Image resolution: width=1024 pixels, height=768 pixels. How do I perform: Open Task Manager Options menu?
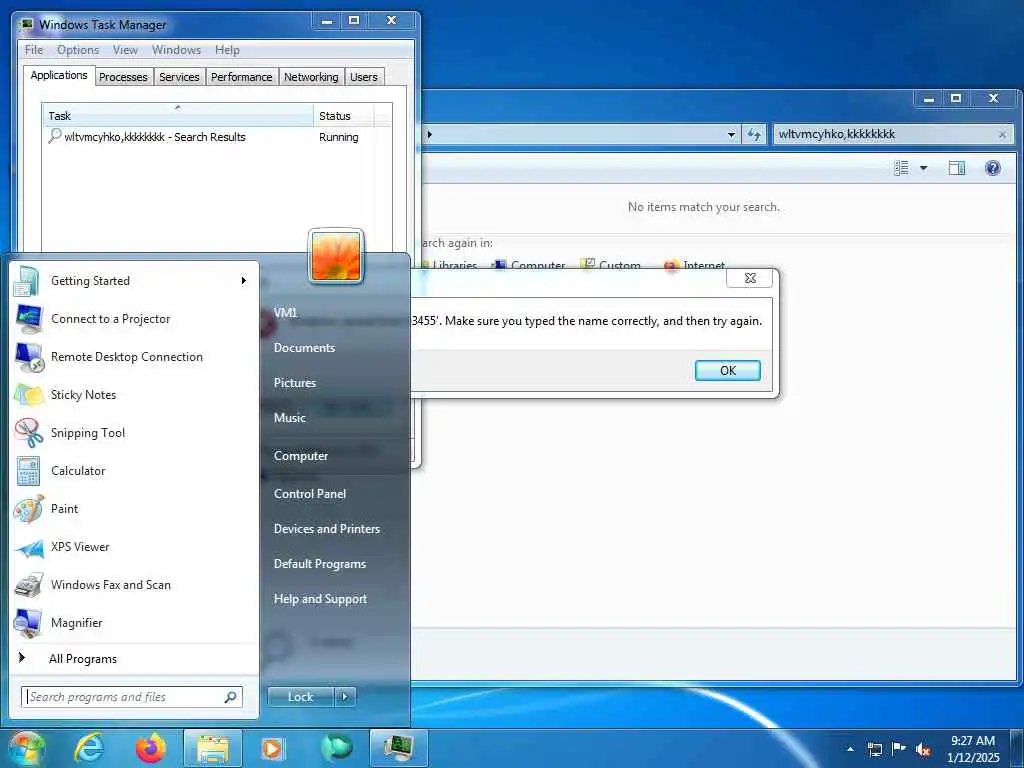(78, 50)
